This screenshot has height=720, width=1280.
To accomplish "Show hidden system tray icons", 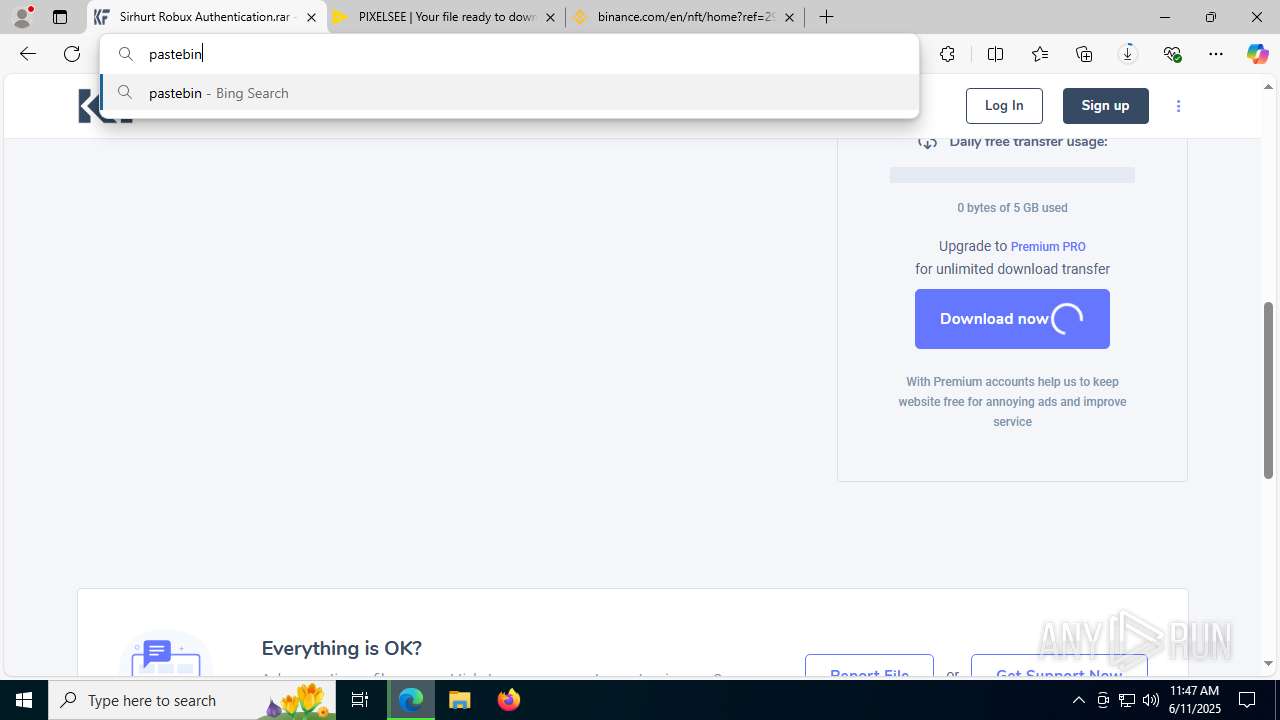I will [x=1078, y=700].
